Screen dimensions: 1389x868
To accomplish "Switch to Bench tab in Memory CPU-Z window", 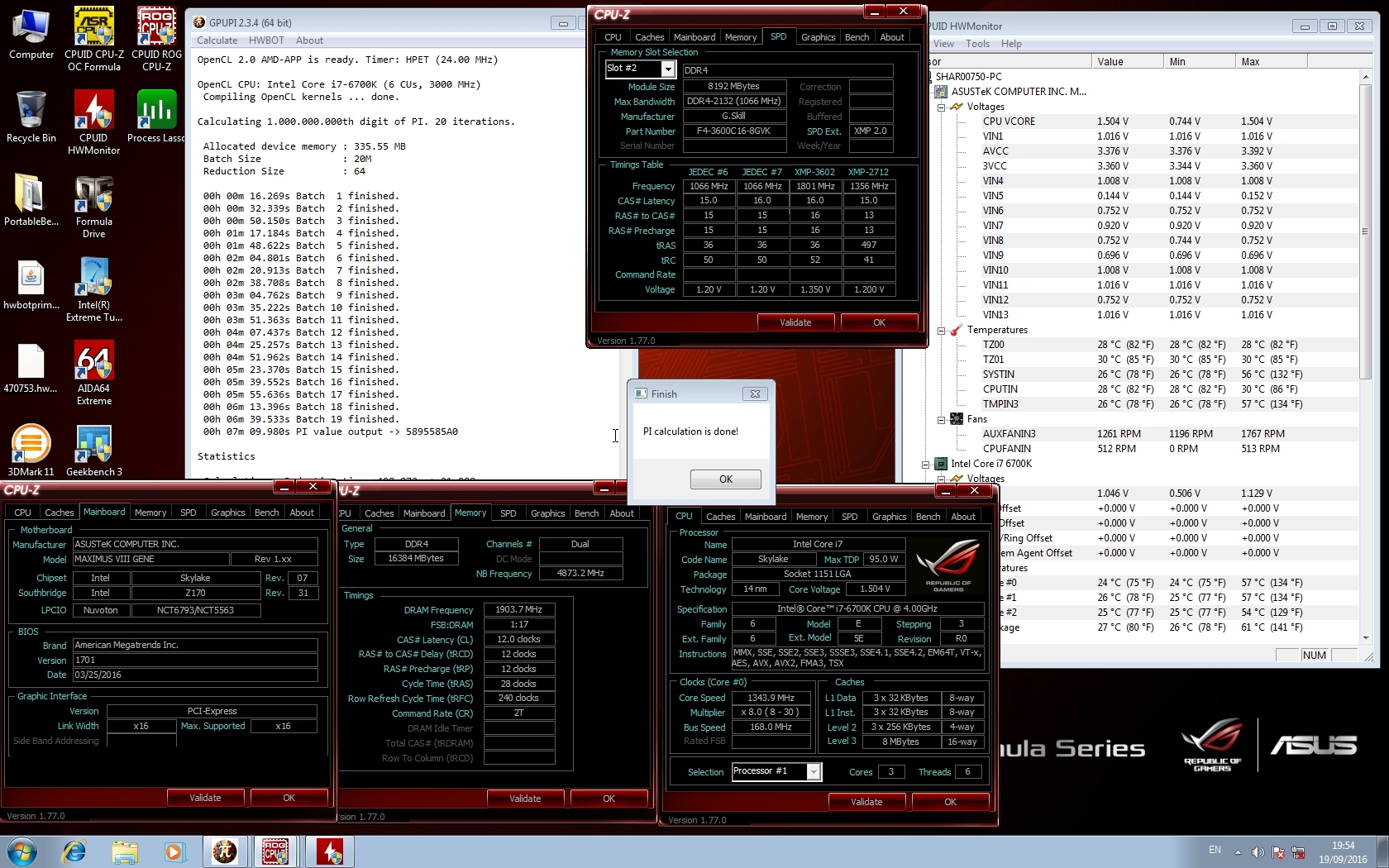I will click(x=586, y=513).
